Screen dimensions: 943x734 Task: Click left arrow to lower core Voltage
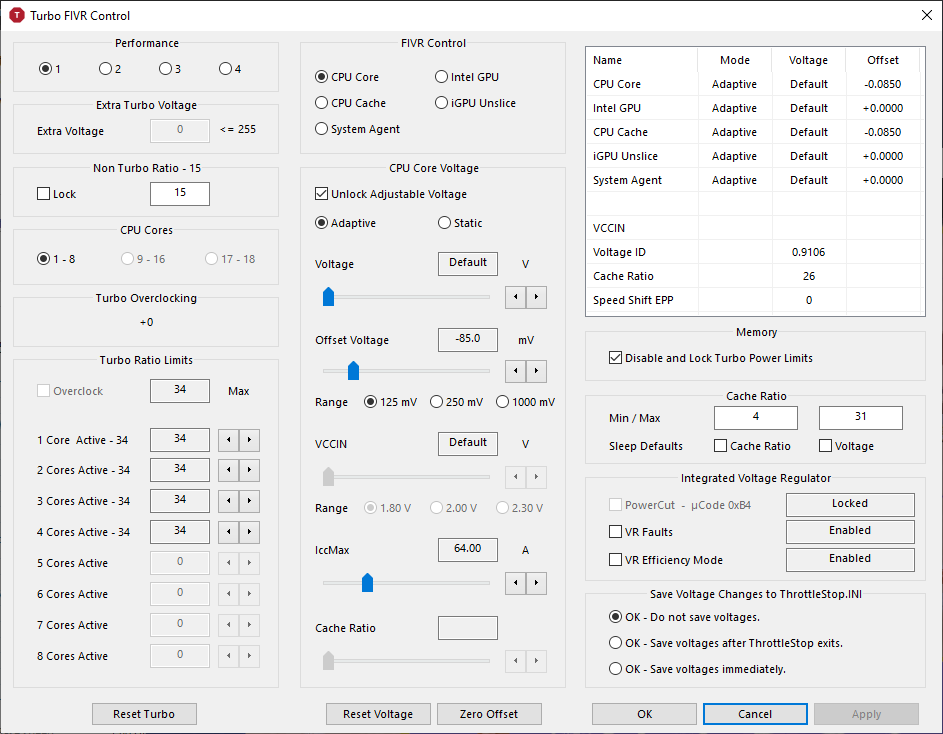pos(515,297)
